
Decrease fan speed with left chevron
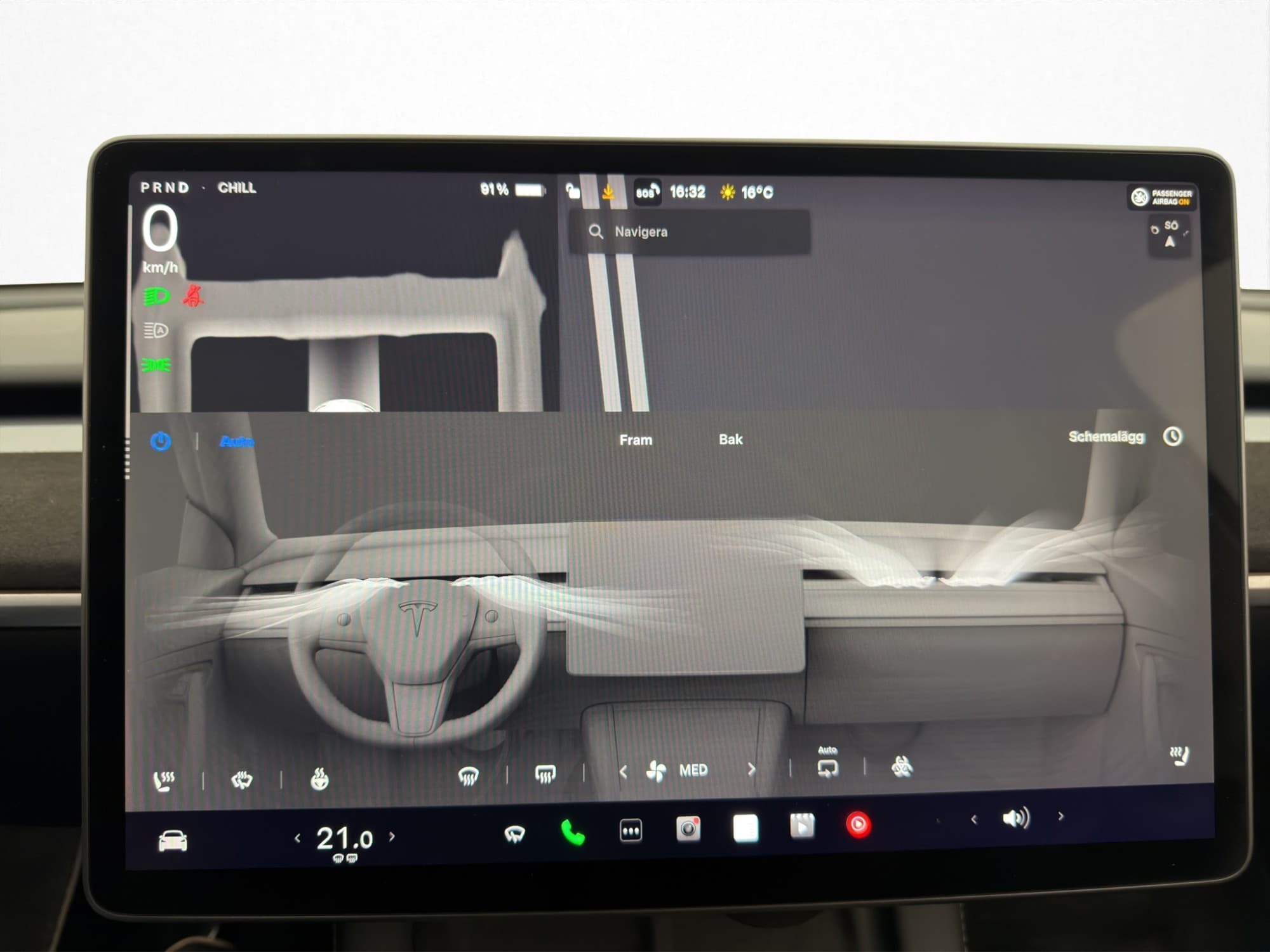[x=623, y=771]
